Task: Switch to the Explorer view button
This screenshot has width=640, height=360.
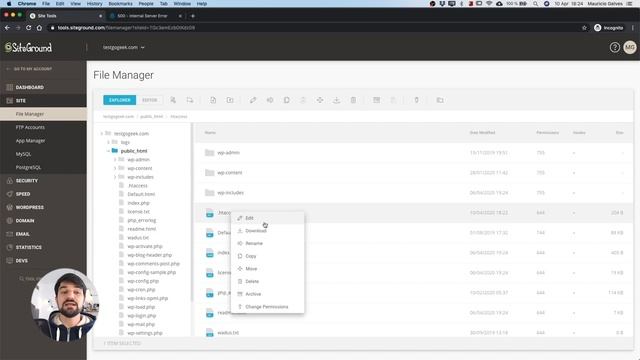Action: (120, 100)
